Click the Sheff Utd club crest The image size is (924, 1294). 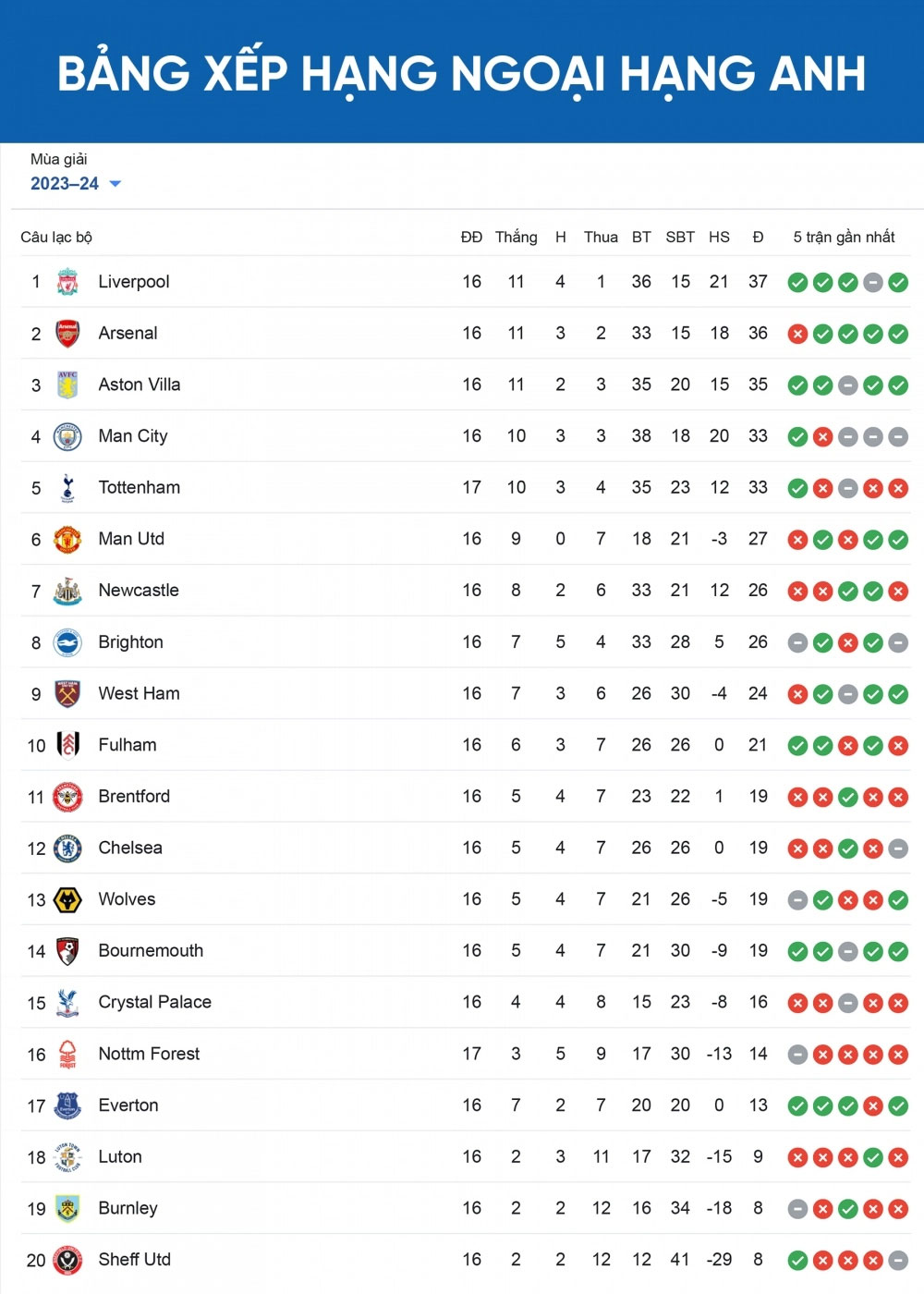67,1260
